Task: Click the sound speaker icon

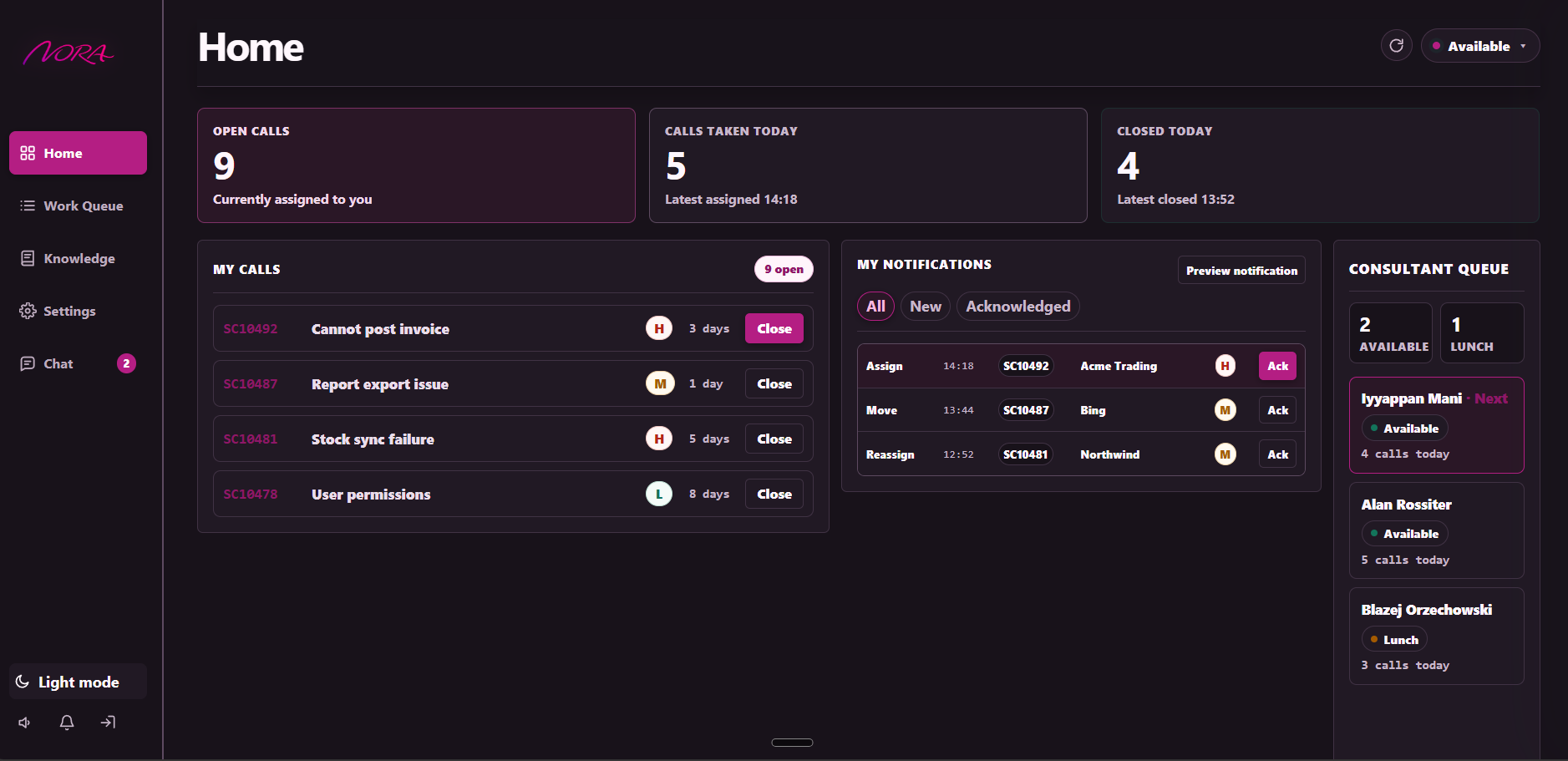Action: [x=25, y=723]
